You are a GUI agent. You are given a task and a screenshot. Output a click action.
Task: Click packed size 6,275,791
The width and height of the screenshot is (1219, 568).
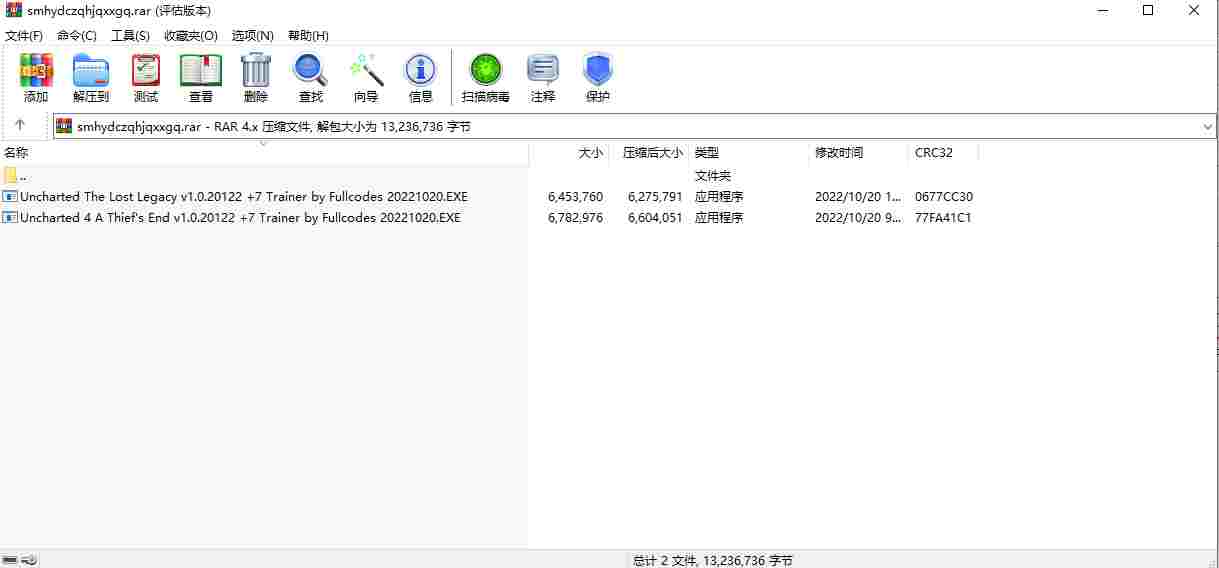point(655,197)
